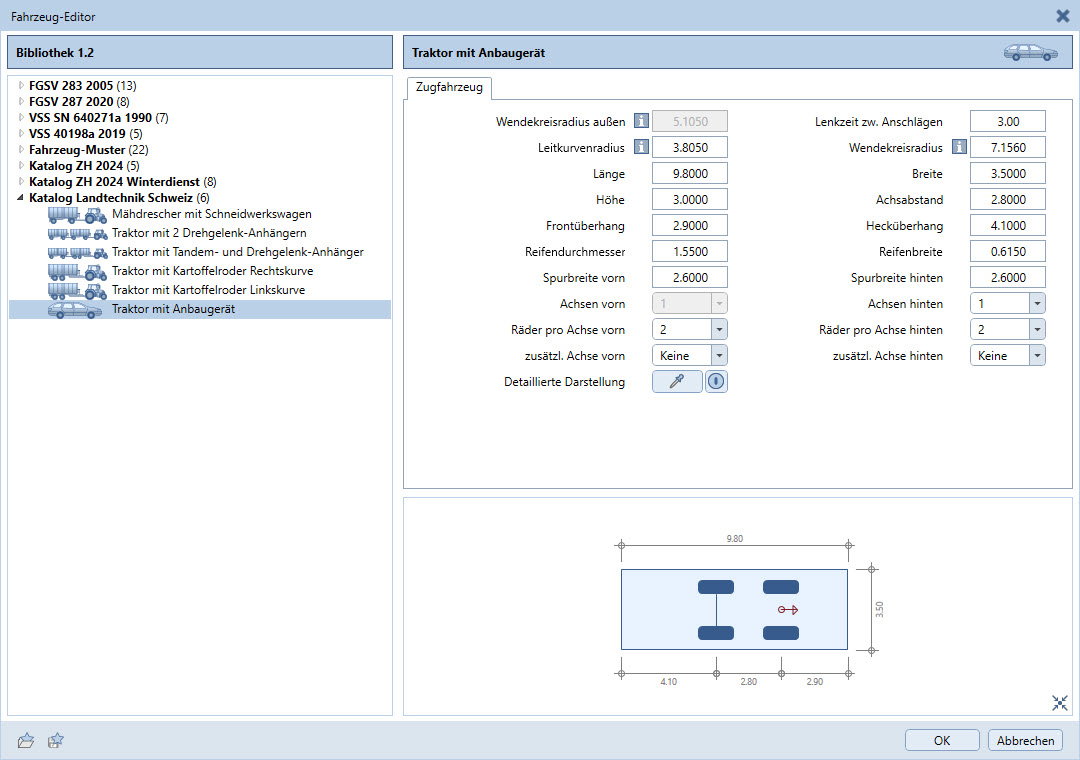
Task: Click the save favorites star icon
Action: (56, 740)
